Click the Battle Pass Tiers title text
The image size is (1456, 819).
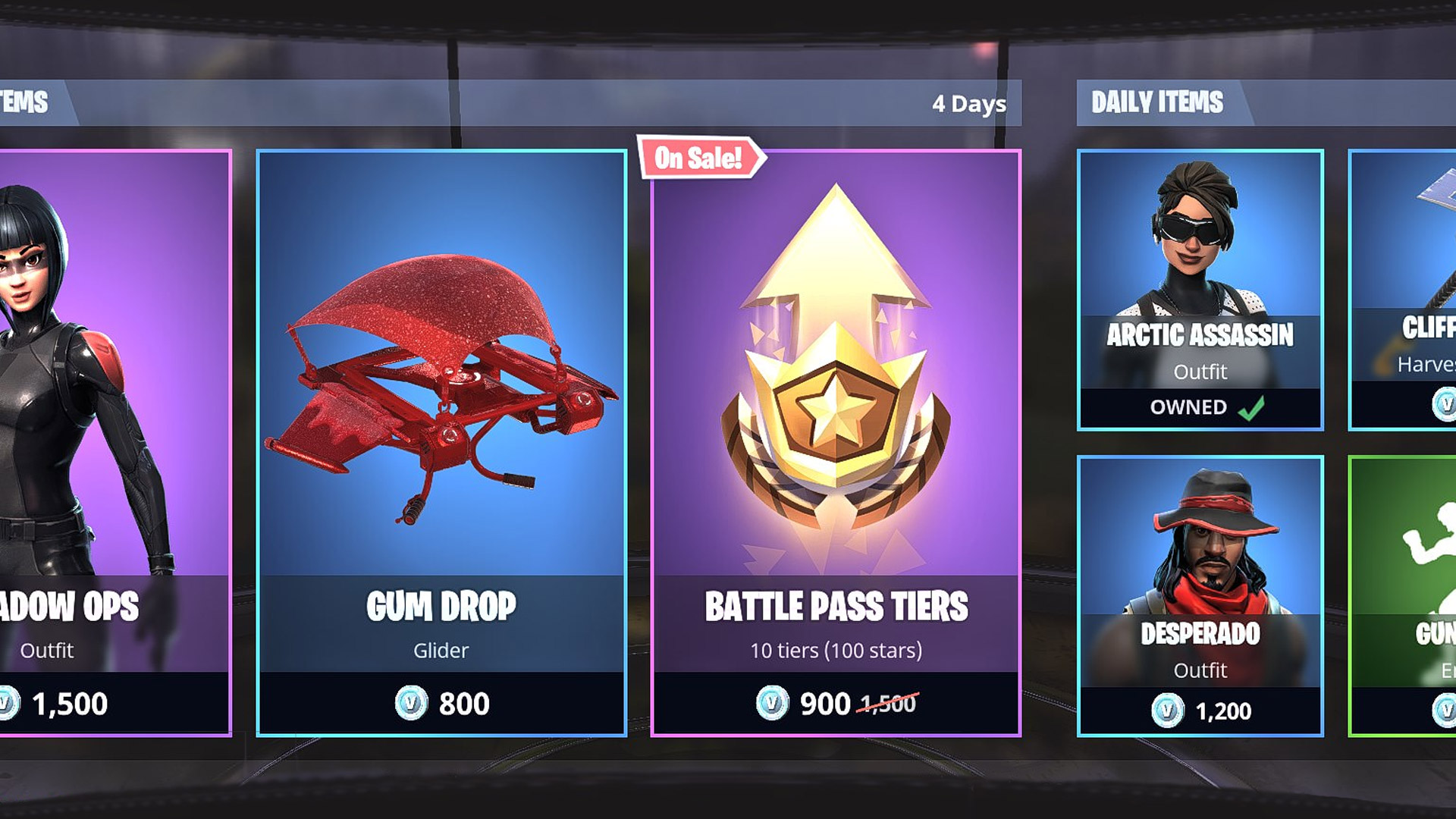[x=836, y=607]
